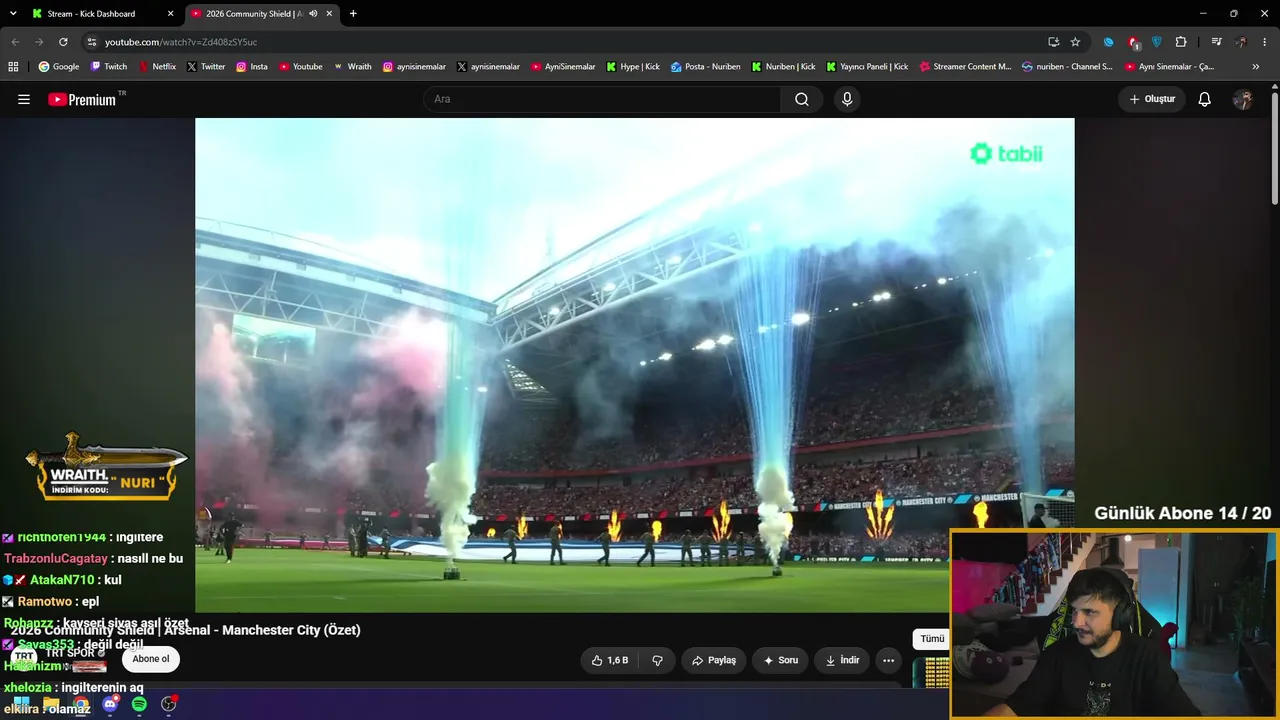Image resolution: width=1280 pixels, height=720 pixels.
Task: Open the Windows Start menu
Action: [21, 704]
